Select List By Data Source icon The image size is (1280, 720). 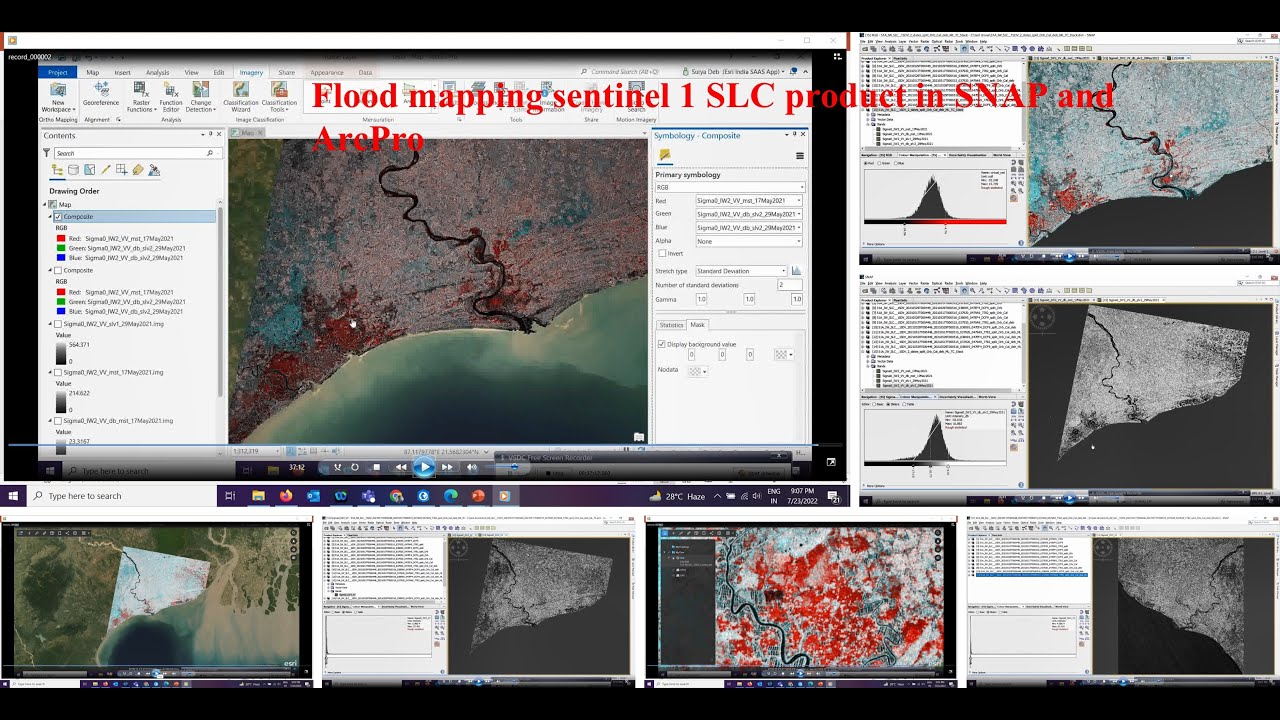(73, 170)
